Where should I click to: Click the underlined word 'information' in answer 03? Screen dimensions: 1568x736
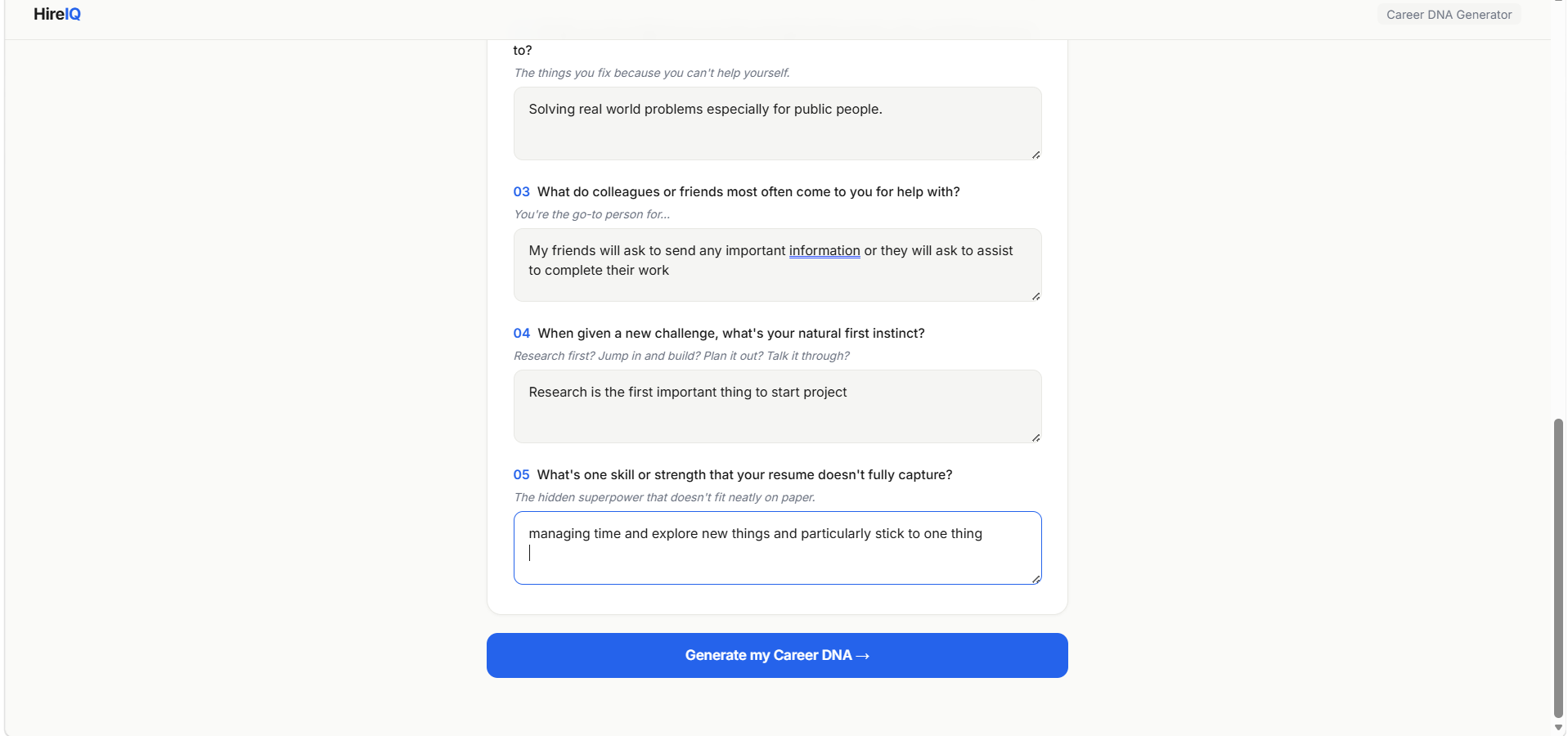point(824,251)
